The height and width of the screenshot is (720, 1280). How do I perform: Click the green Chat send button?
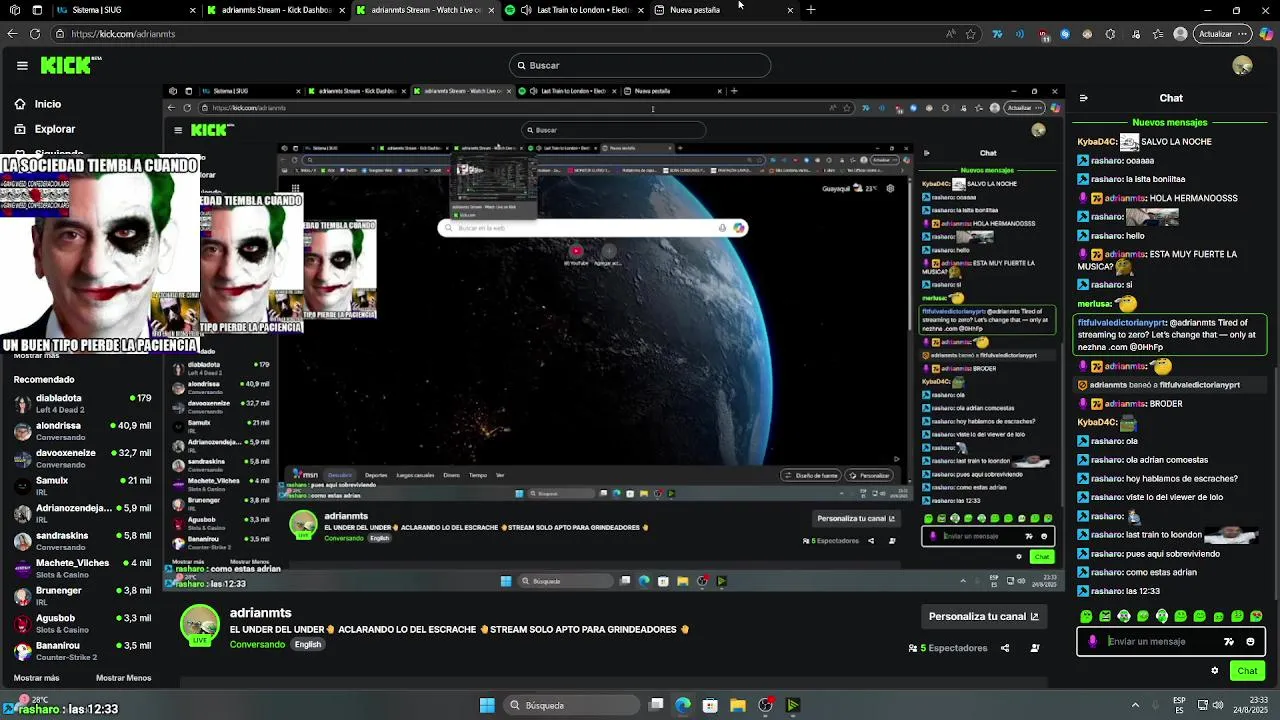(1247, 671)
